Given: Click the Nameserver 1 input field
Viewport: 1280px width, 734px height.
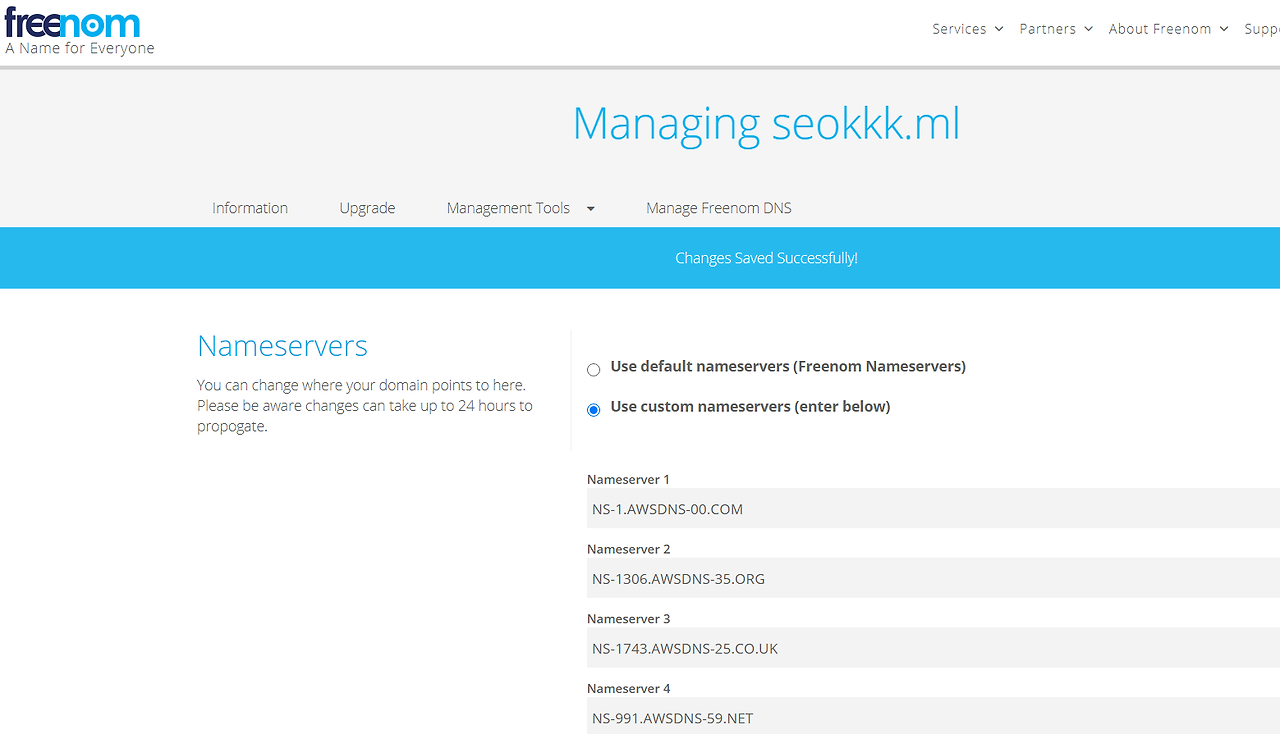Looking at the screenshot, I should pyautogui.click(x=933, y=509).
